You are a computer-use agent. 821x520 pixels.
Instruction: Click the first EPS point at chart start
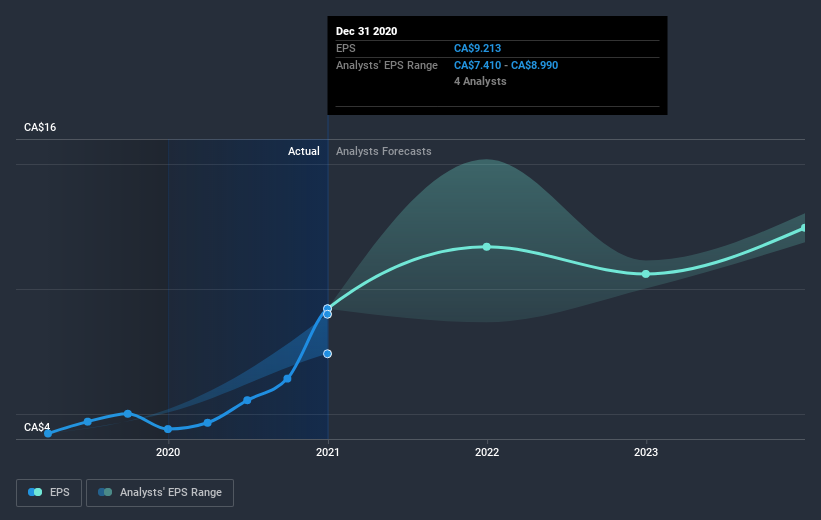click(x=48, y=433)
